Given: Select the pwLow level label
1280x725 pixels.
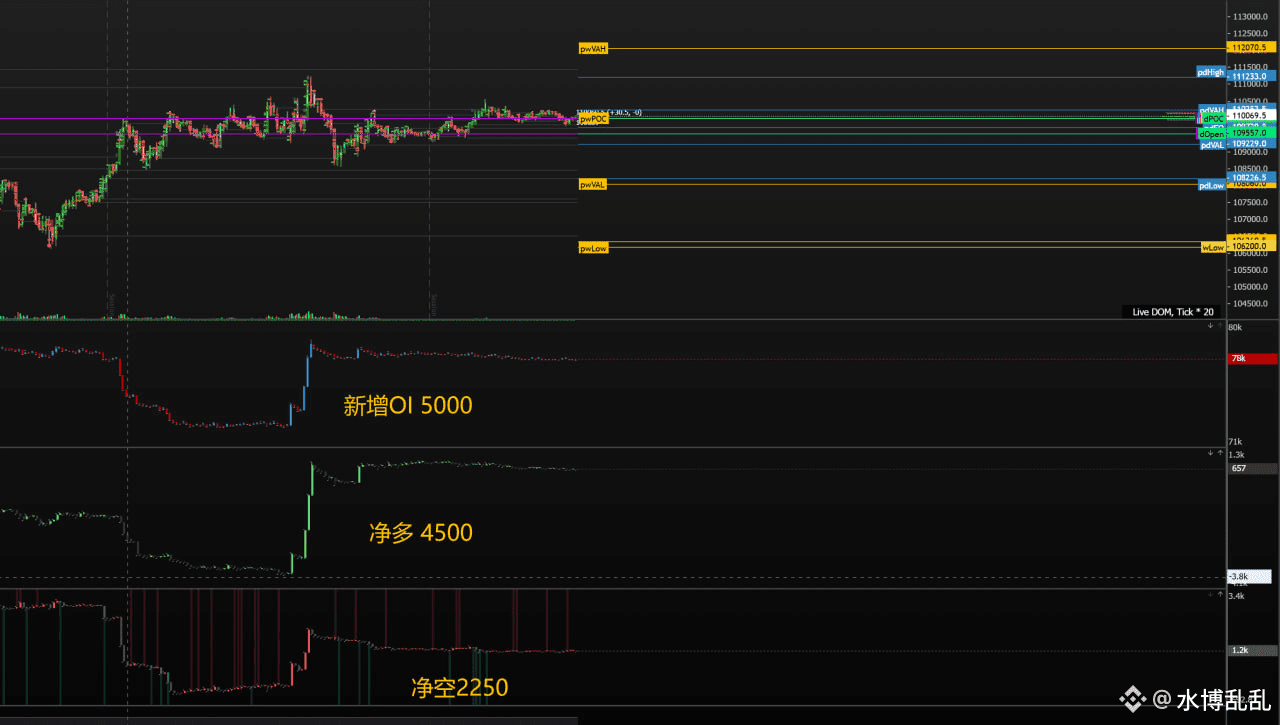Looking at the screenshot, I should (x=593, y=248).
